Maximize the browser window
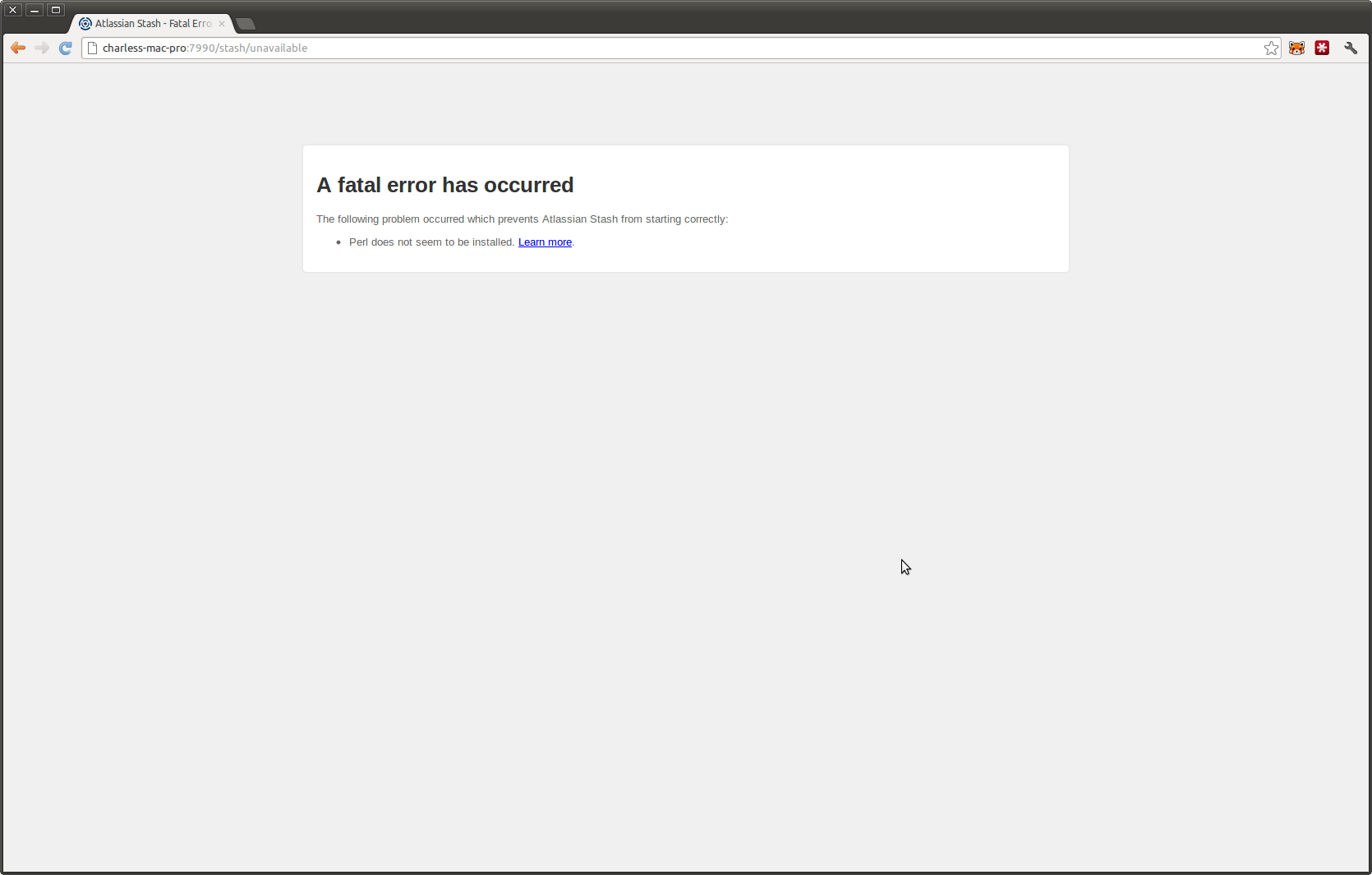The image size is (1372, 875). click(56, 10)
